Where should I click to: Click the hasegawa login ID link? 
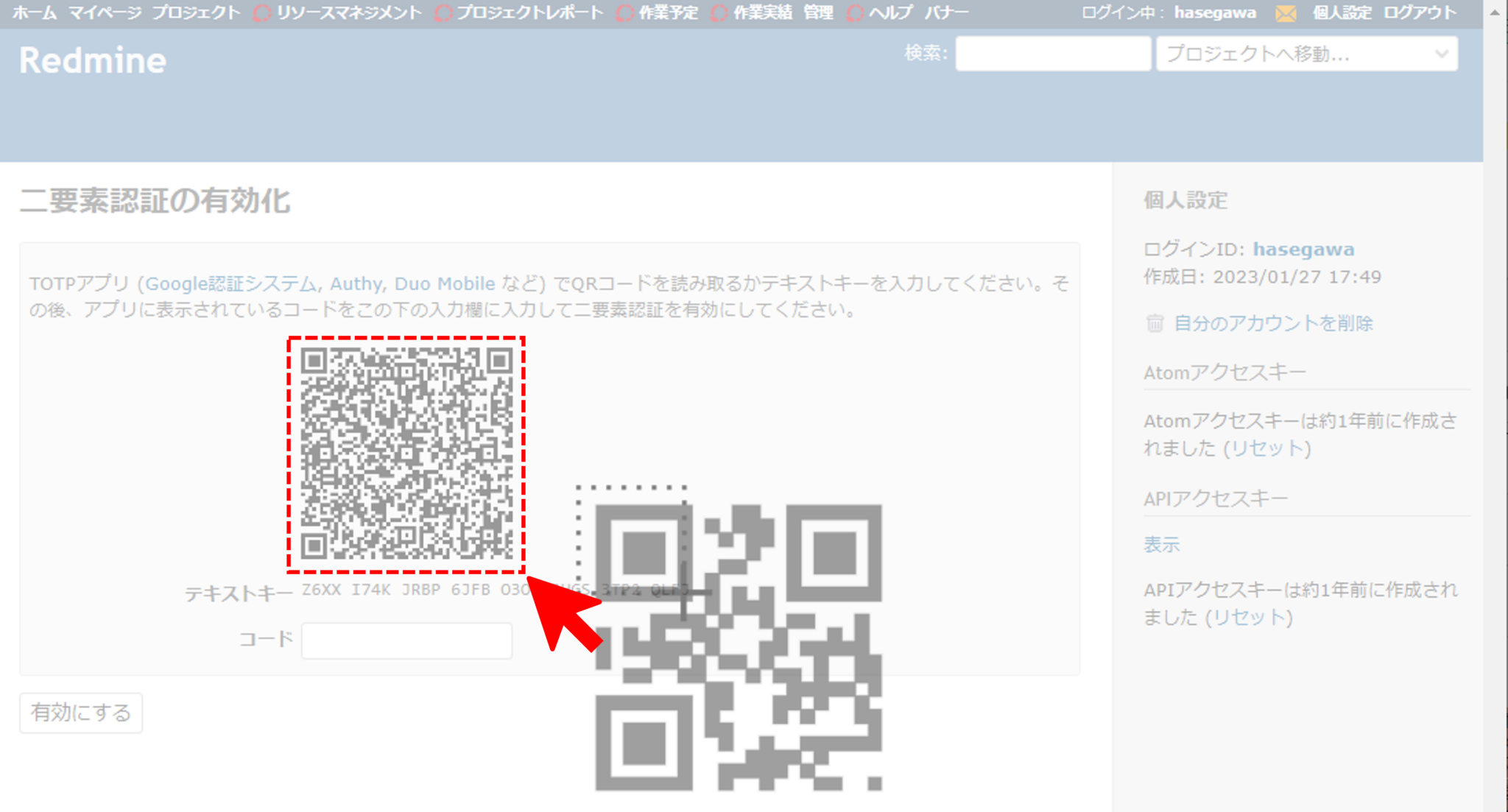pos(1303,249)
